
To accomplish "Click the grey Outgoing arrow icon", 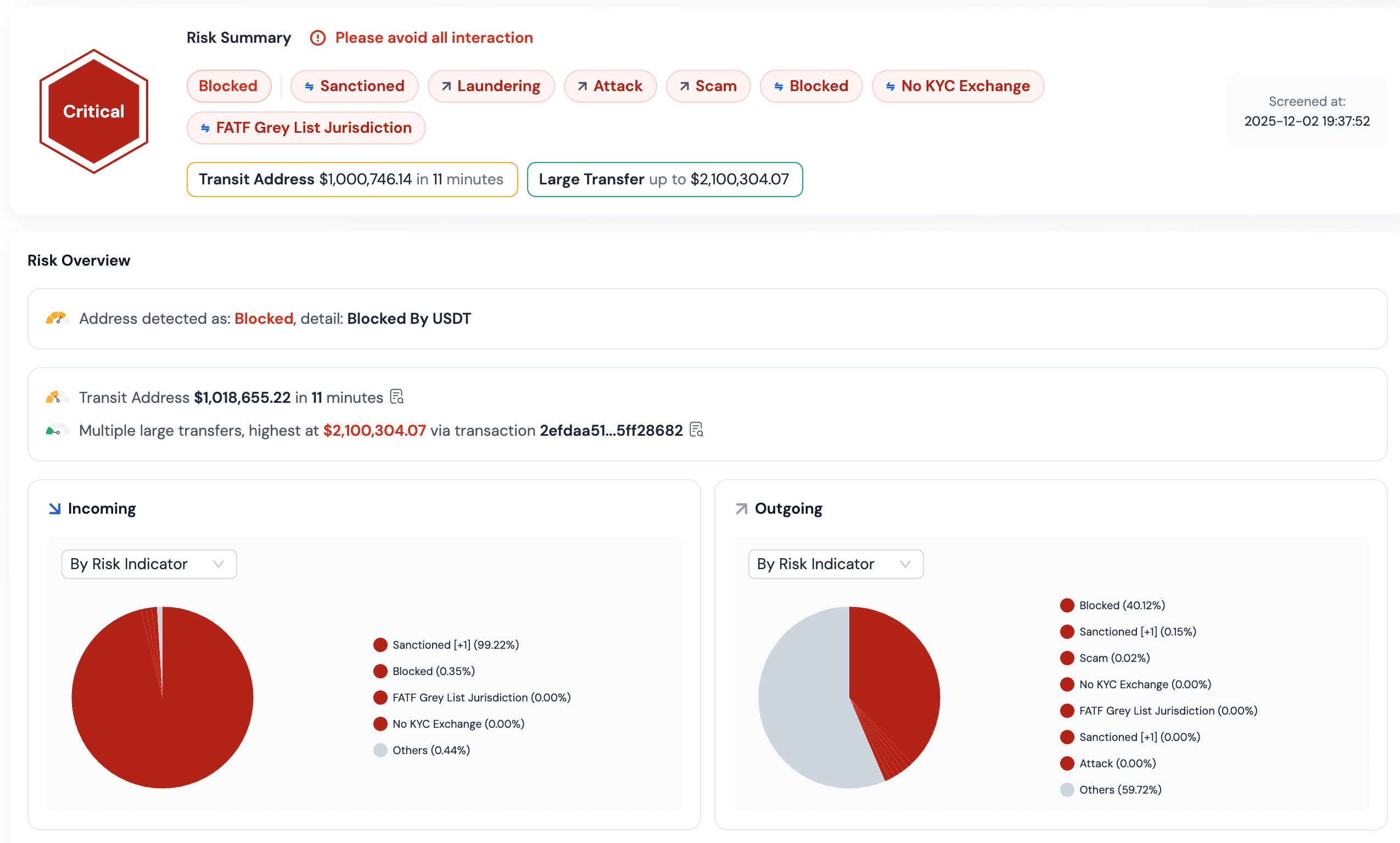I will click(742, 508).
